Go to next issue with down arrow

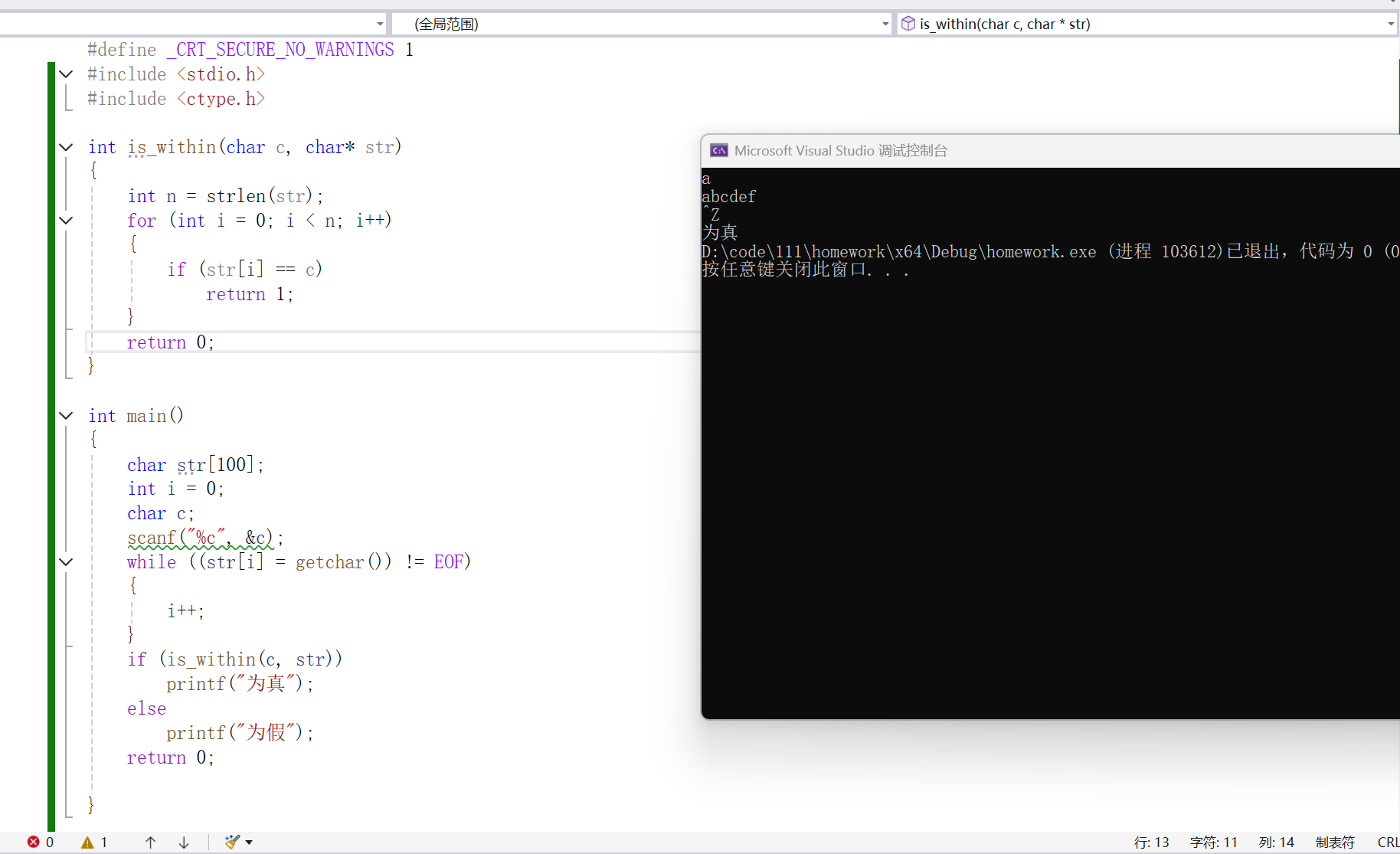pos(184,842)
